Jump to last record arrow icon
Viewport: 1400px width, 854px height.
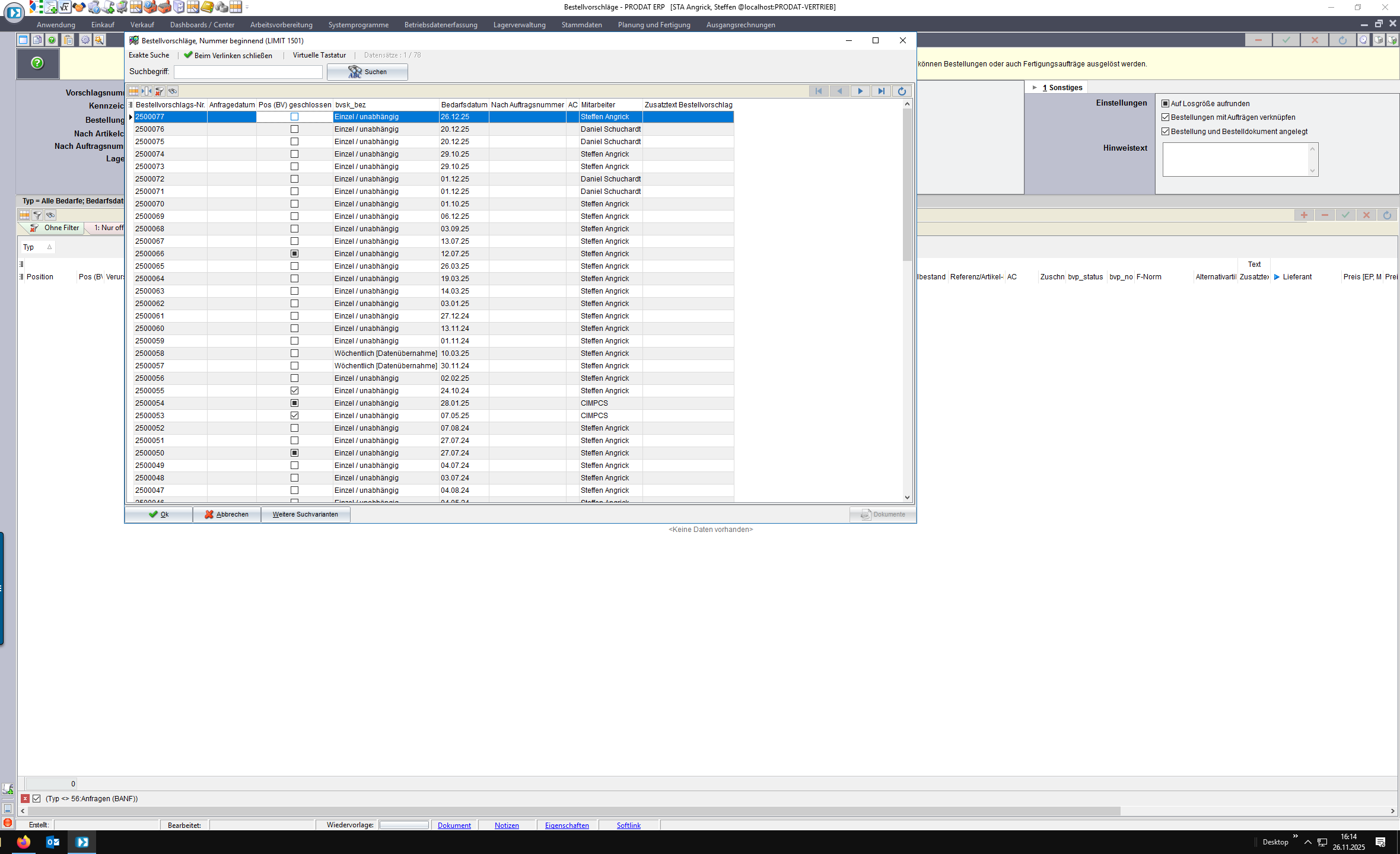pos(882,91)
